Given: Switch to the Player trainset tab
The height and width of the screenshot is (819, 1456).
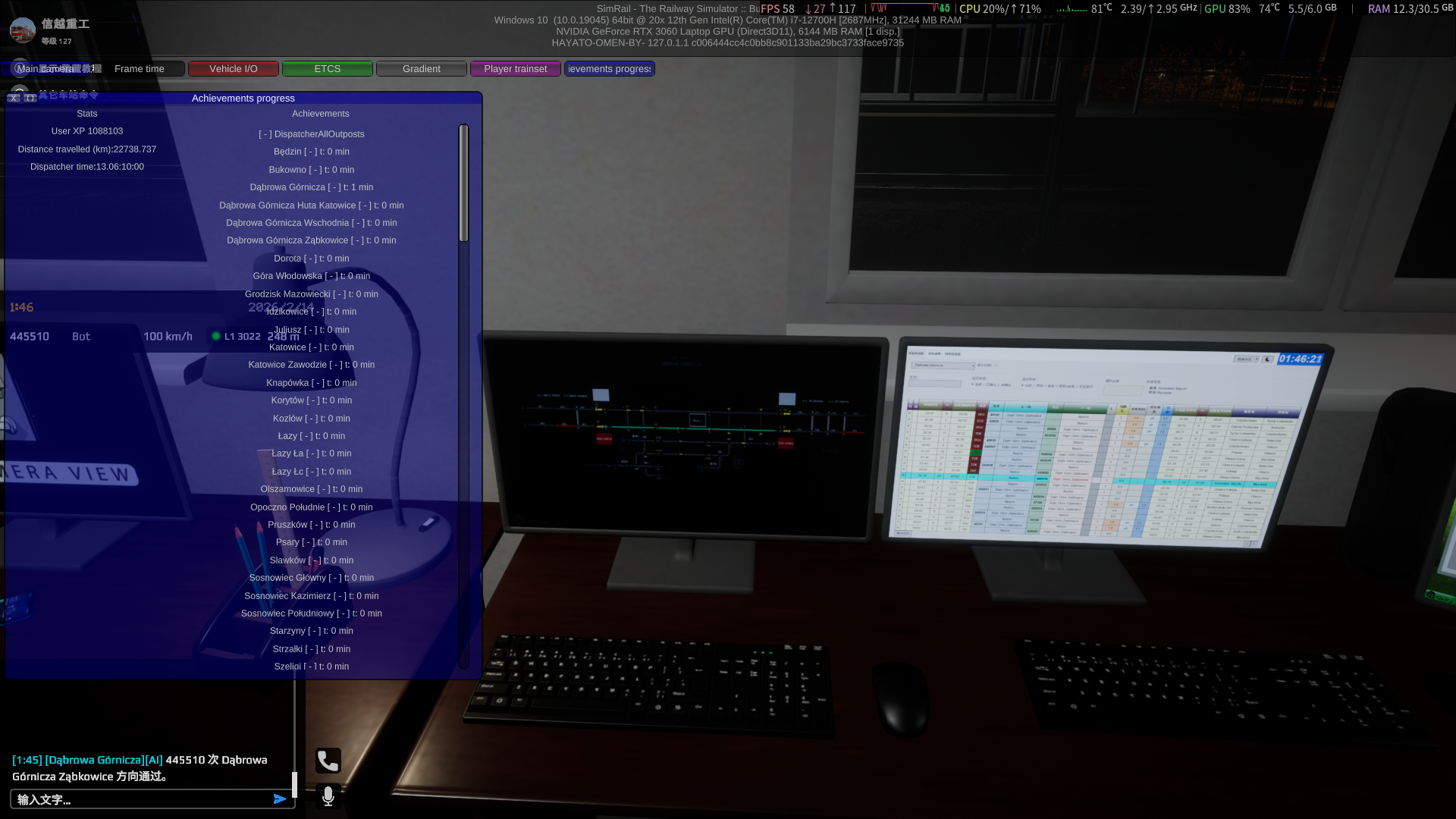Looking at the screenshot, I should point(516,69).
